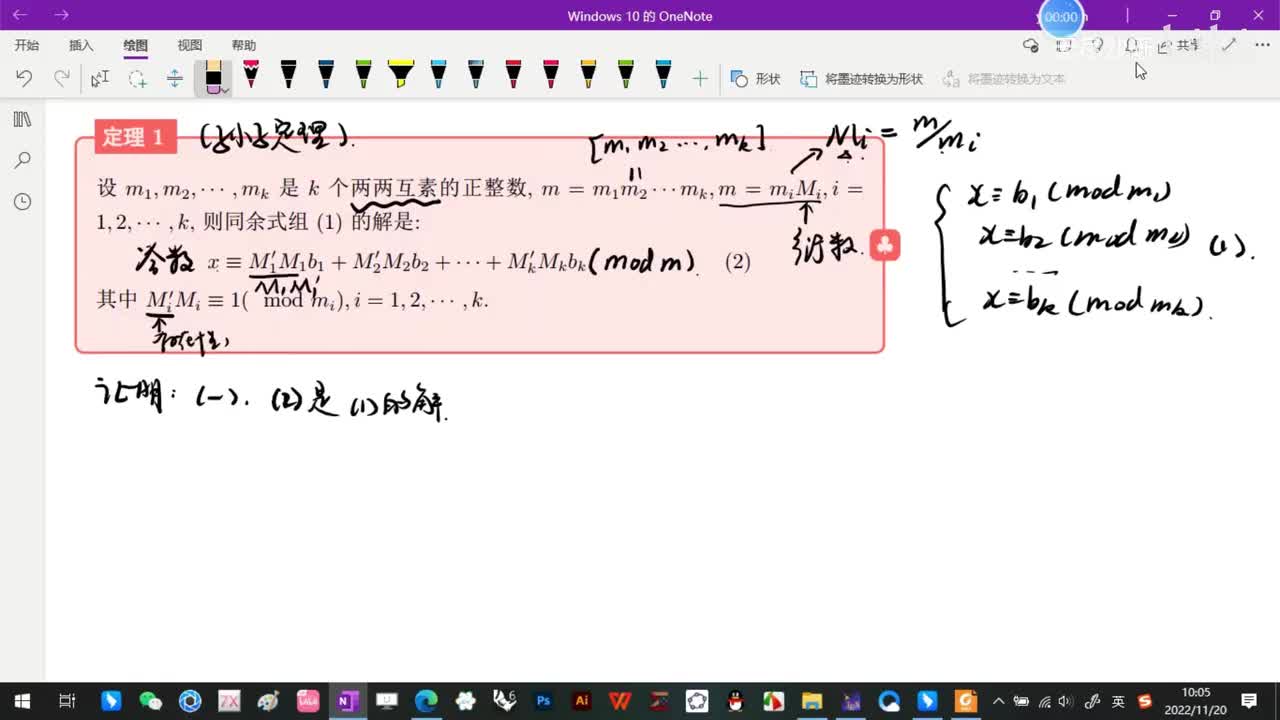
Task: Open the 插入 tab
Action: pyautogui.click(x=81, y=45)
